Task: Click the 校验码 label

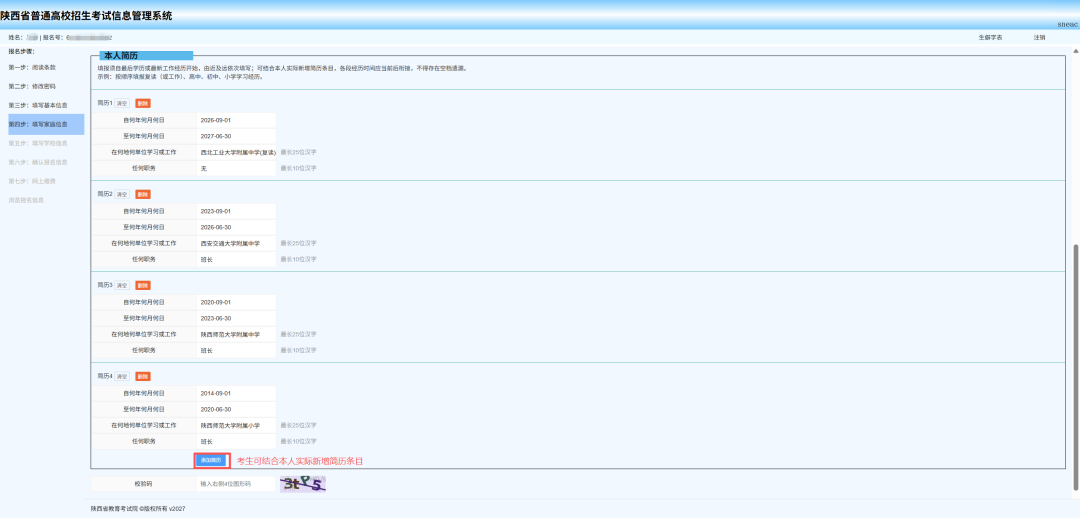Action: click(143, 484)
